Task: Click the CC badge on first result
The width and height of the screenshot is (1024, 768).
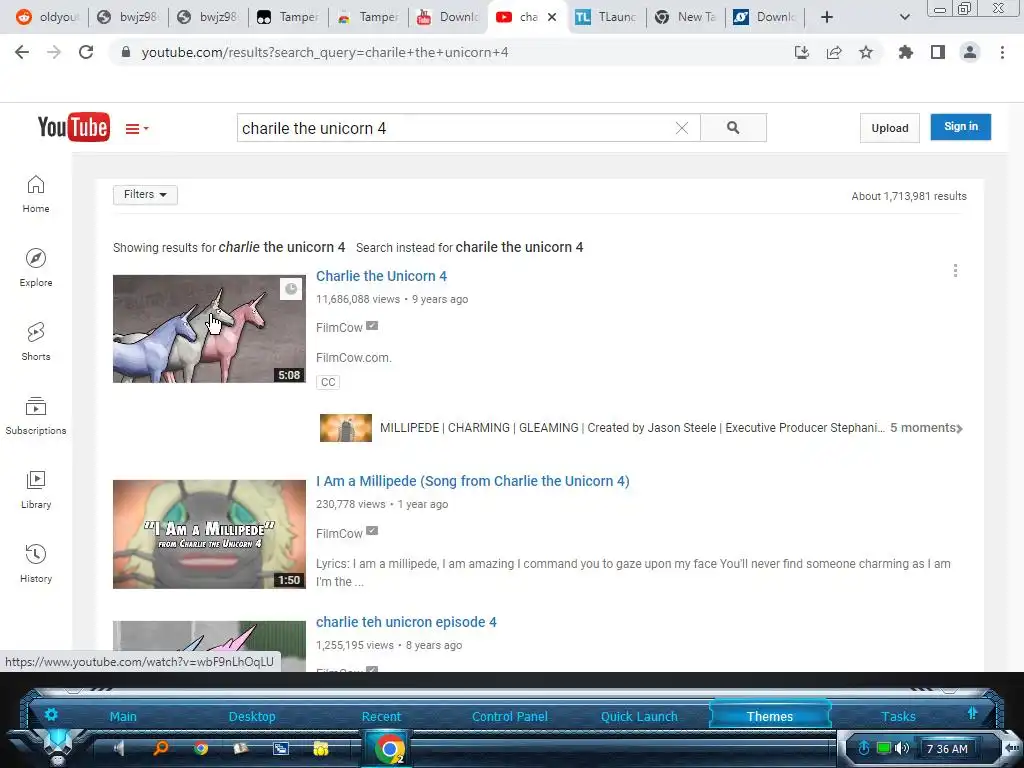Action: [328, 382]
